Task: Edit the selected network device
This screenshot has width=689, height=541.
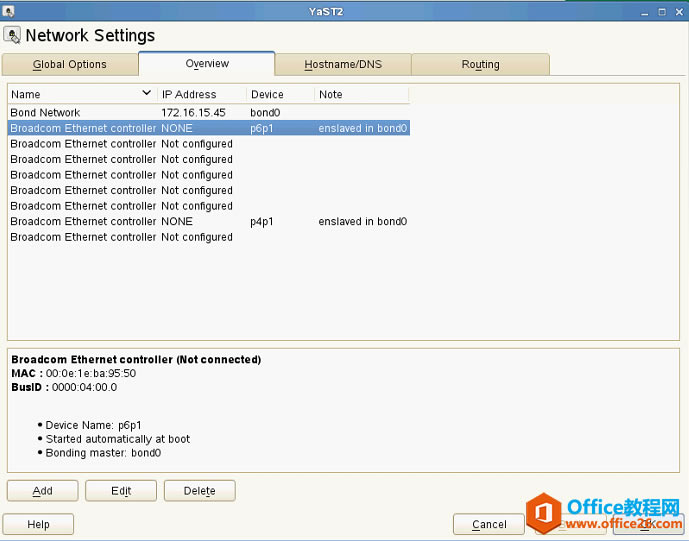Action: coord(121,490)
